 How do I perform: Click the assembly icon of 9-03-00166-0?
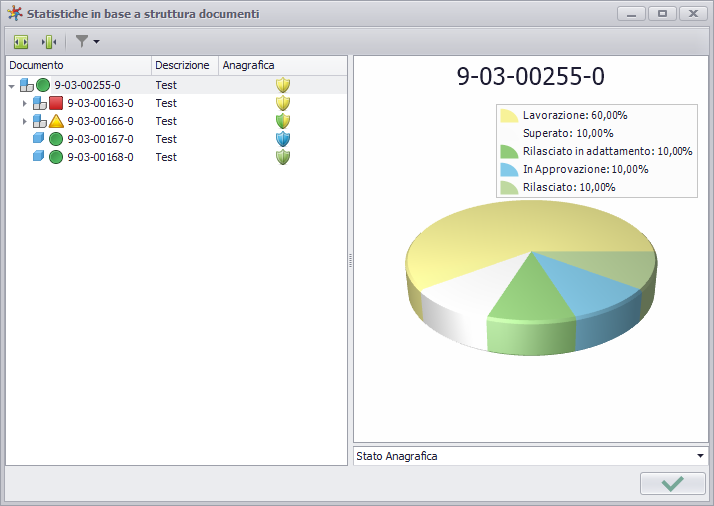[40, 121]
